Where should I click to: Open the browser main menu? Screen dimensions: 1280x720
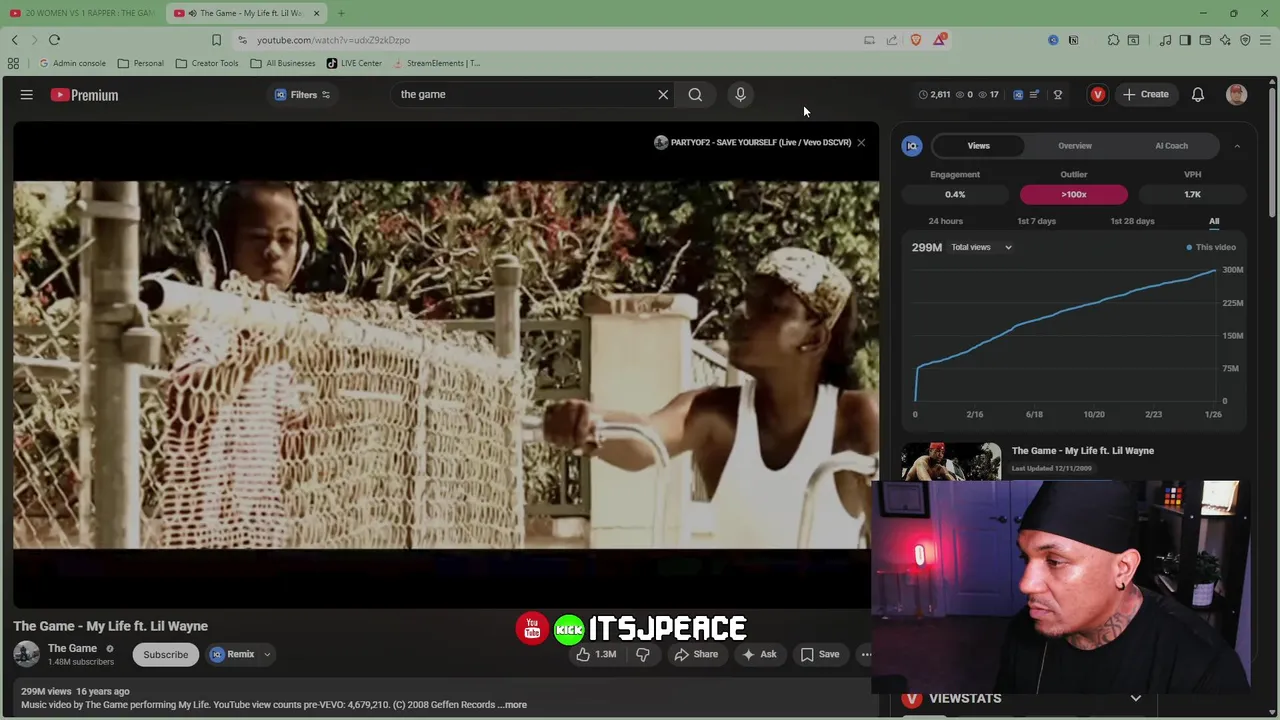(x=1265, y=40)
